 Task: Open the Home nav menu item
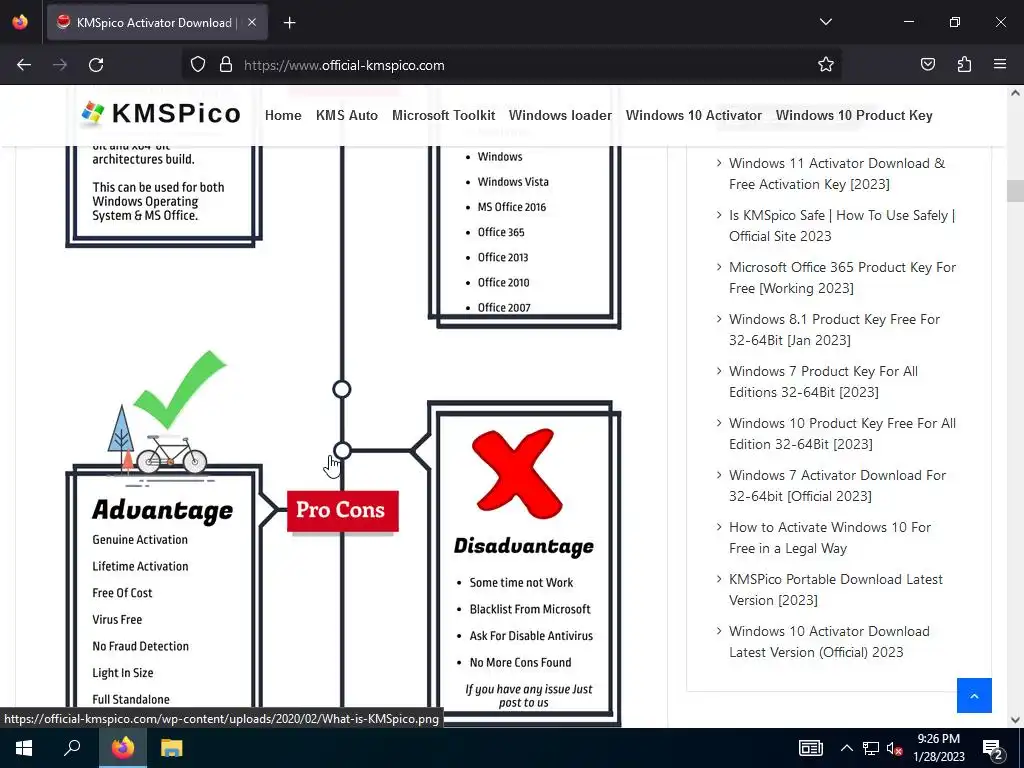(283, 116)
